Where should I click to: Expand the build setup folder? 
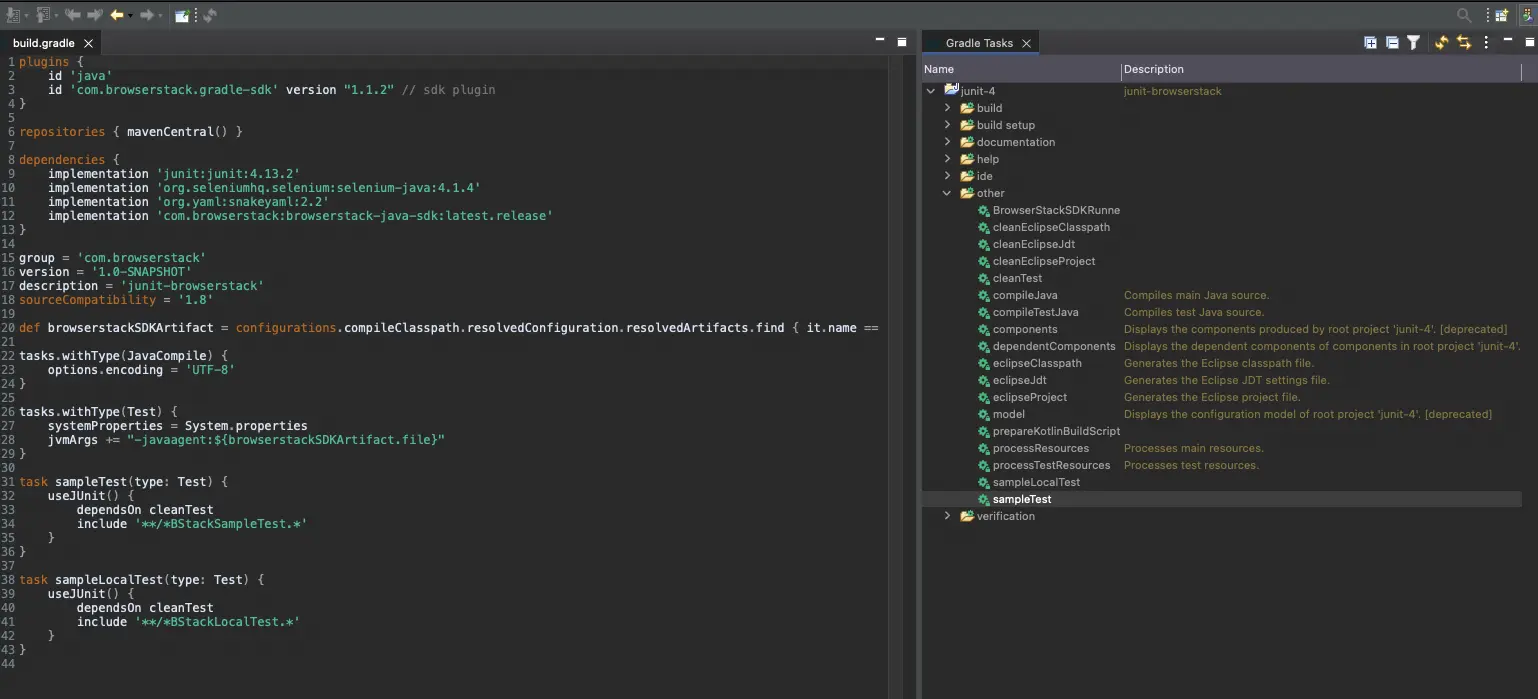tap(947, 125)
